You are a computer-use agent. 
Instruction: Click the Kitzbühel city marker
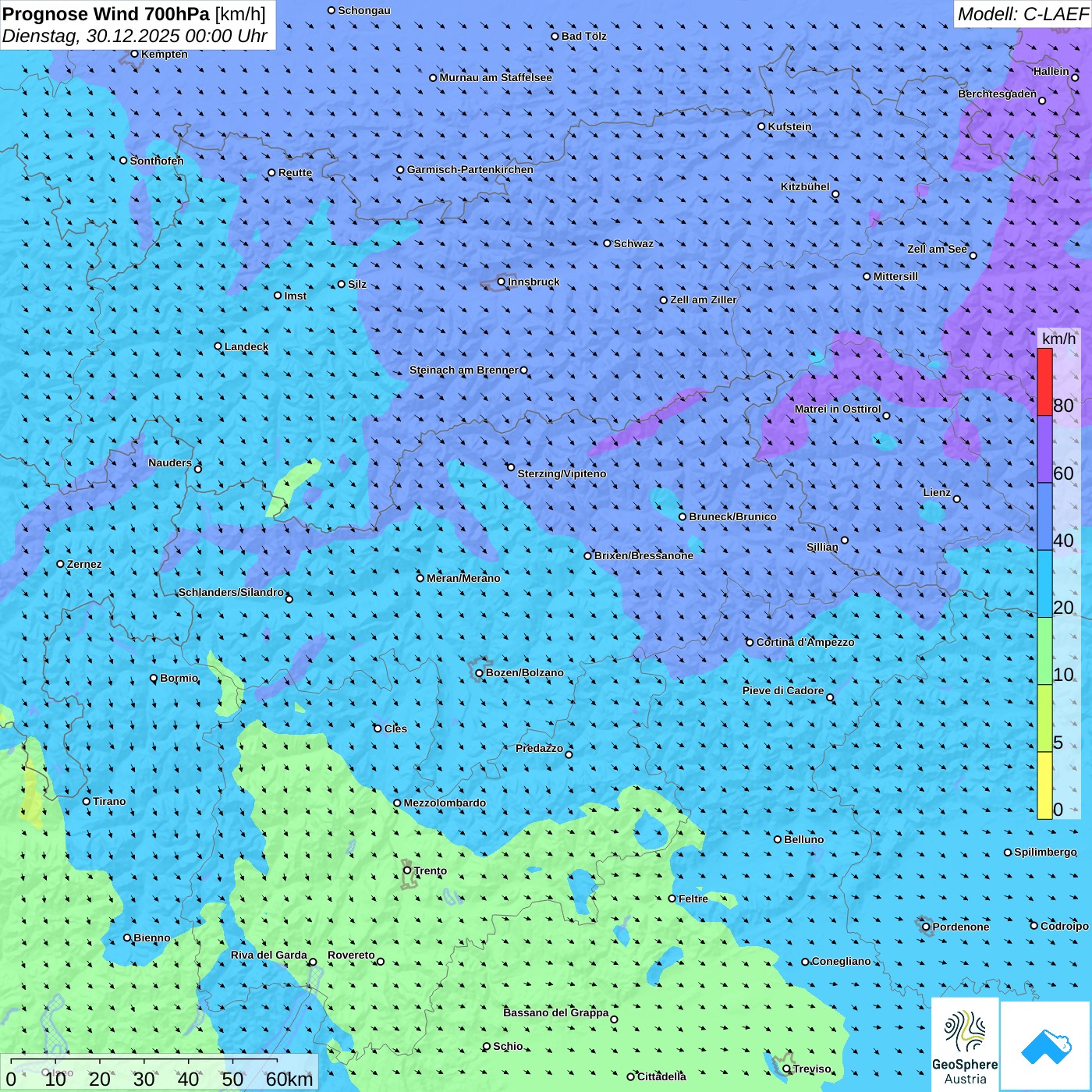coord(835,194)
